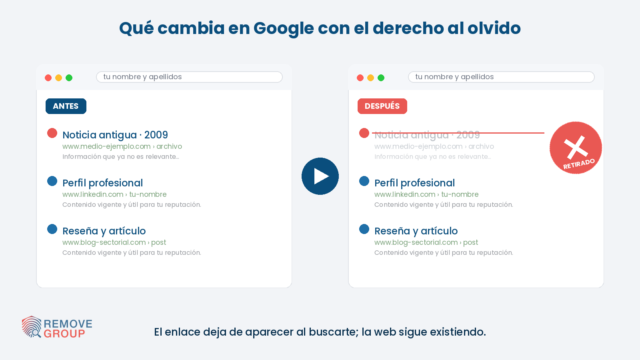Click the struck-through 'Noticia antigua' in DESPUÉS window
This screenshot has height=360, width=640.
[x=427, y=135]
